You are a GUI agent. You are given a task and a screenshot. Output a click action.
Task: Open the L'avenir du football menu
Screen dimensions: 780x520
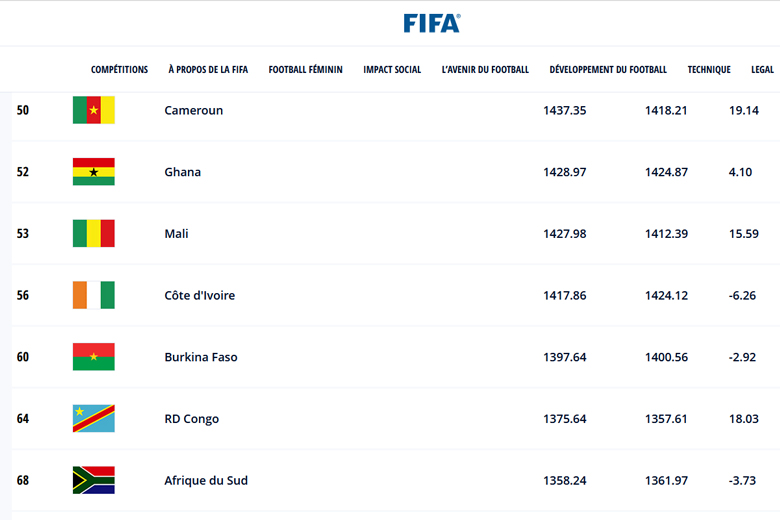coord(485,70)
